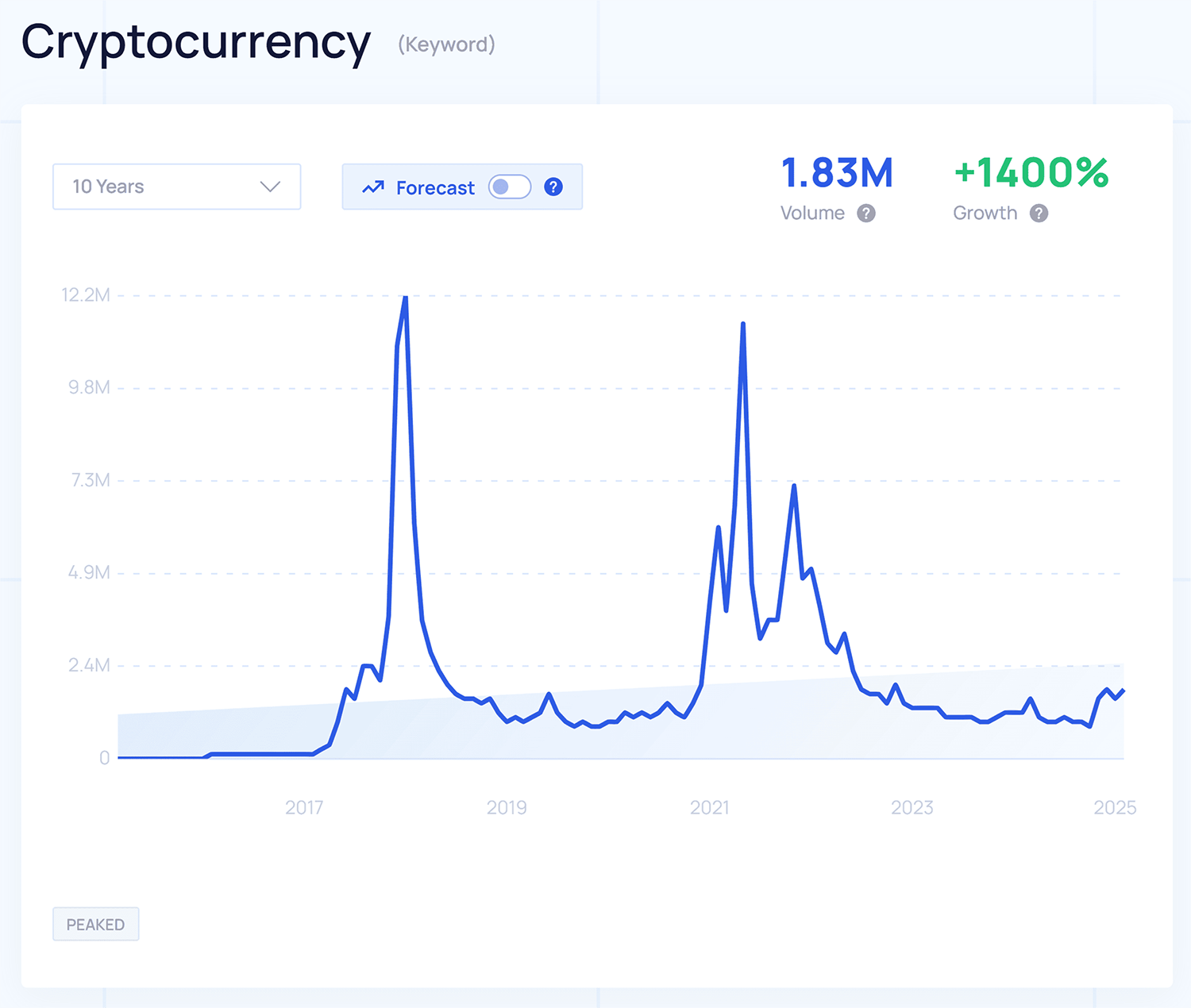Click the 4.9M y-axis label
The width and height of the screenshot is (1191, 1008).
click(x=89, y=572)
